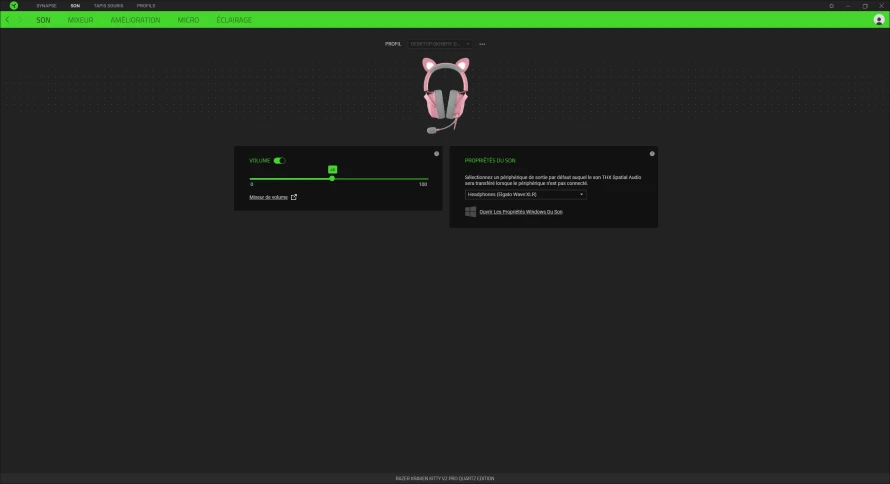Click the Razer logo icon
Viewport: 890px width, 484px height.
14,6
